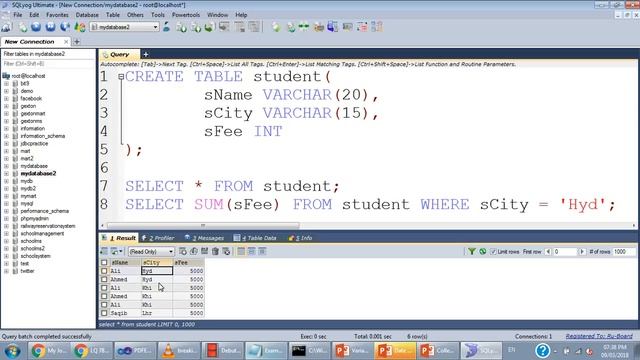The height and width of the screenshot is (360, 640).
Task: Click the green refresh icon next to filter
Action: [482, 251]
